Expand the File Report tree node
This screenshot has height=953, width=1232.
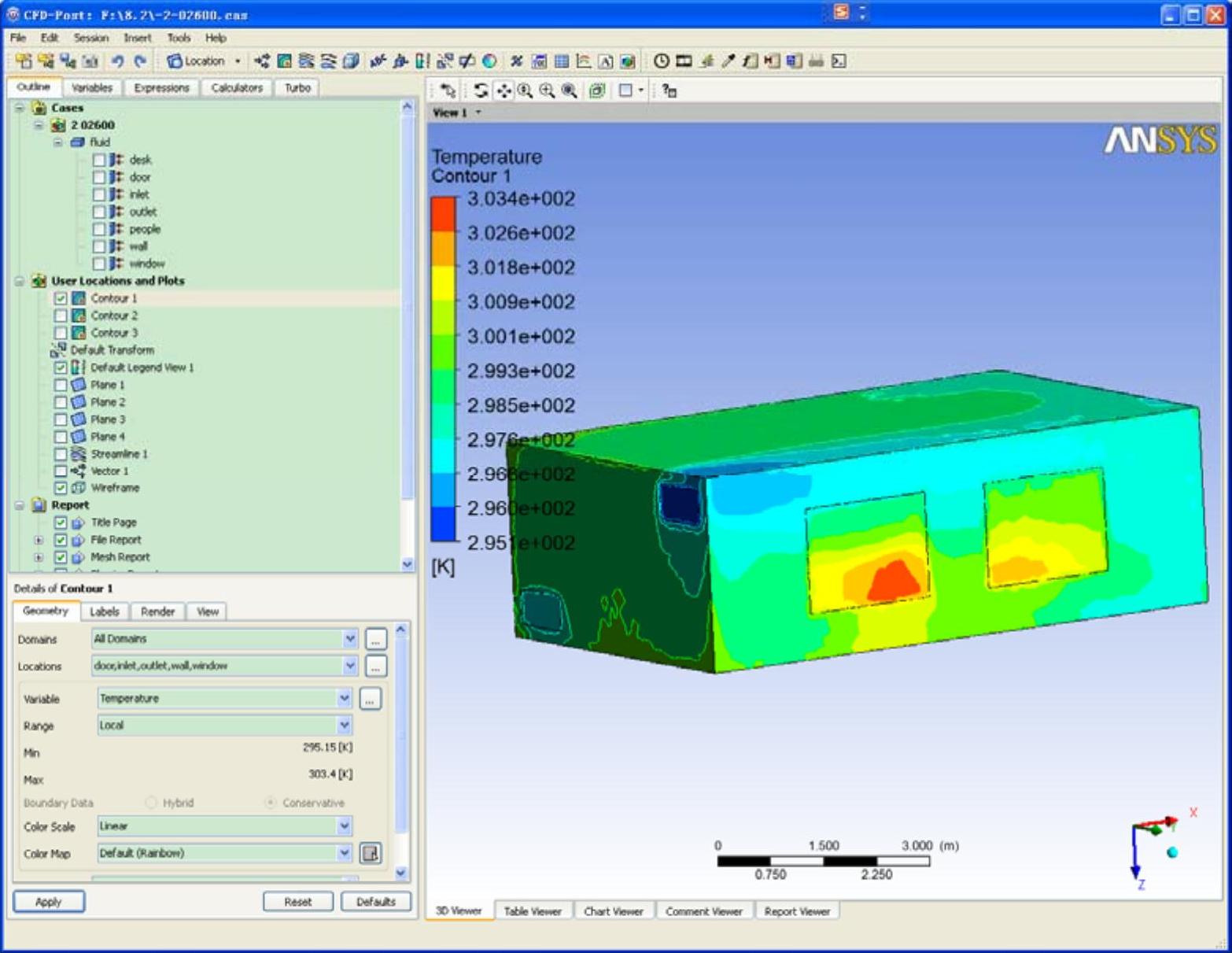pos(38,540)
